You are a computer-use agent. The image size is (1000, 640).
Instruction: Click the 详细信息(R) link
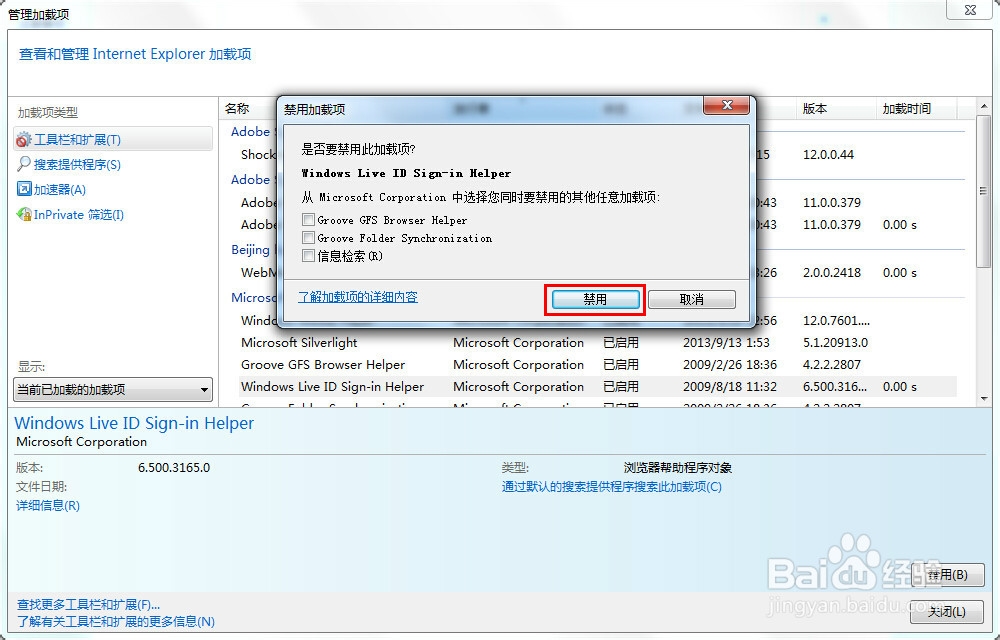click(x=46, y=505)
